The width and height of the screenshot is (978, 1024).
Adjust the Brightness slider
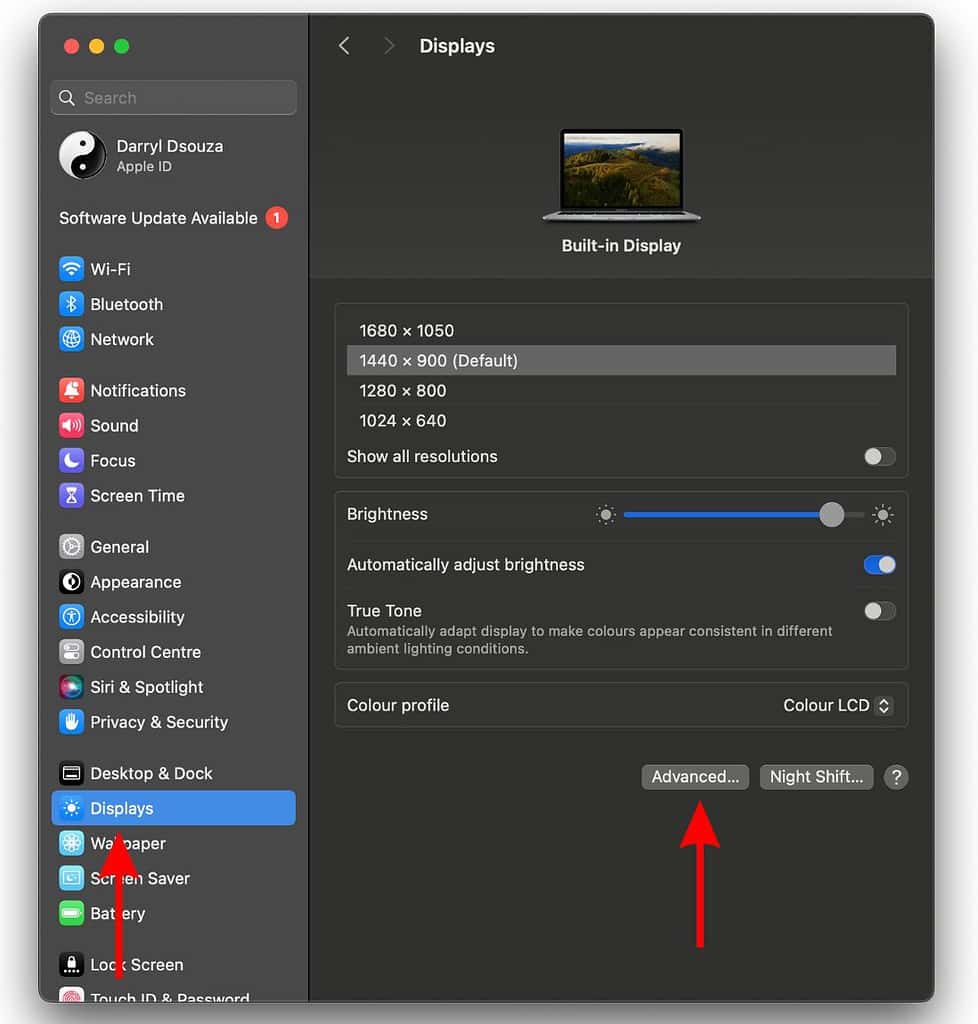(x=831, y=514)
